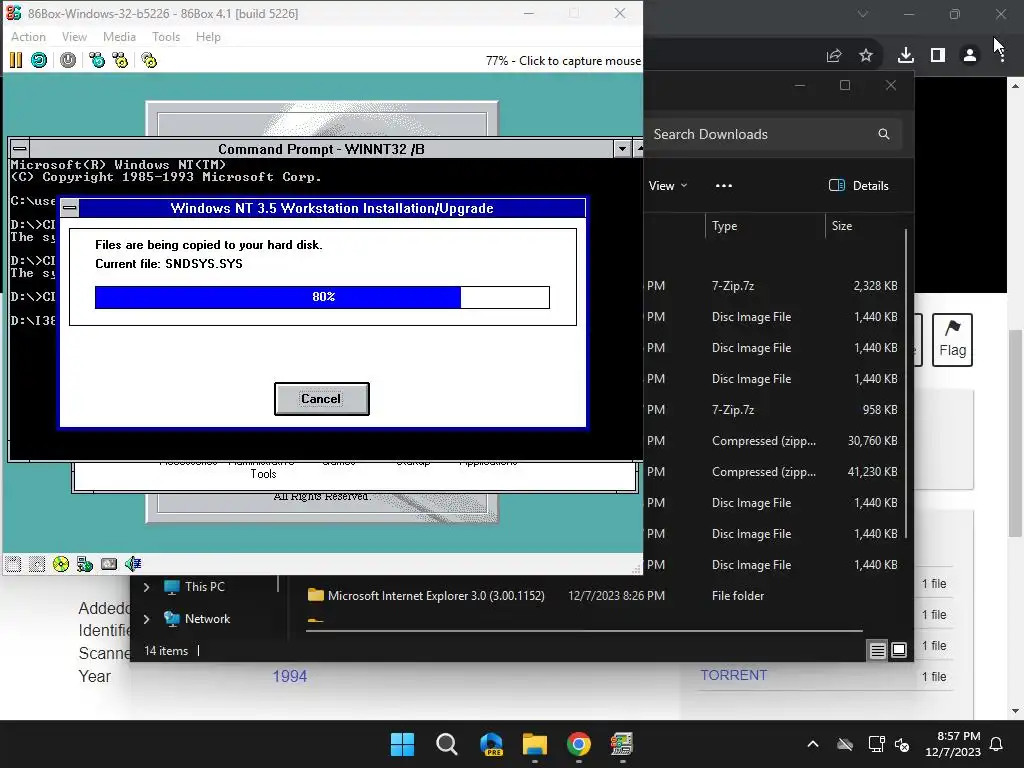This screenshot has width=1024, height=768.
Task: Click the Chrome share page icon
Action: (834, 56)
